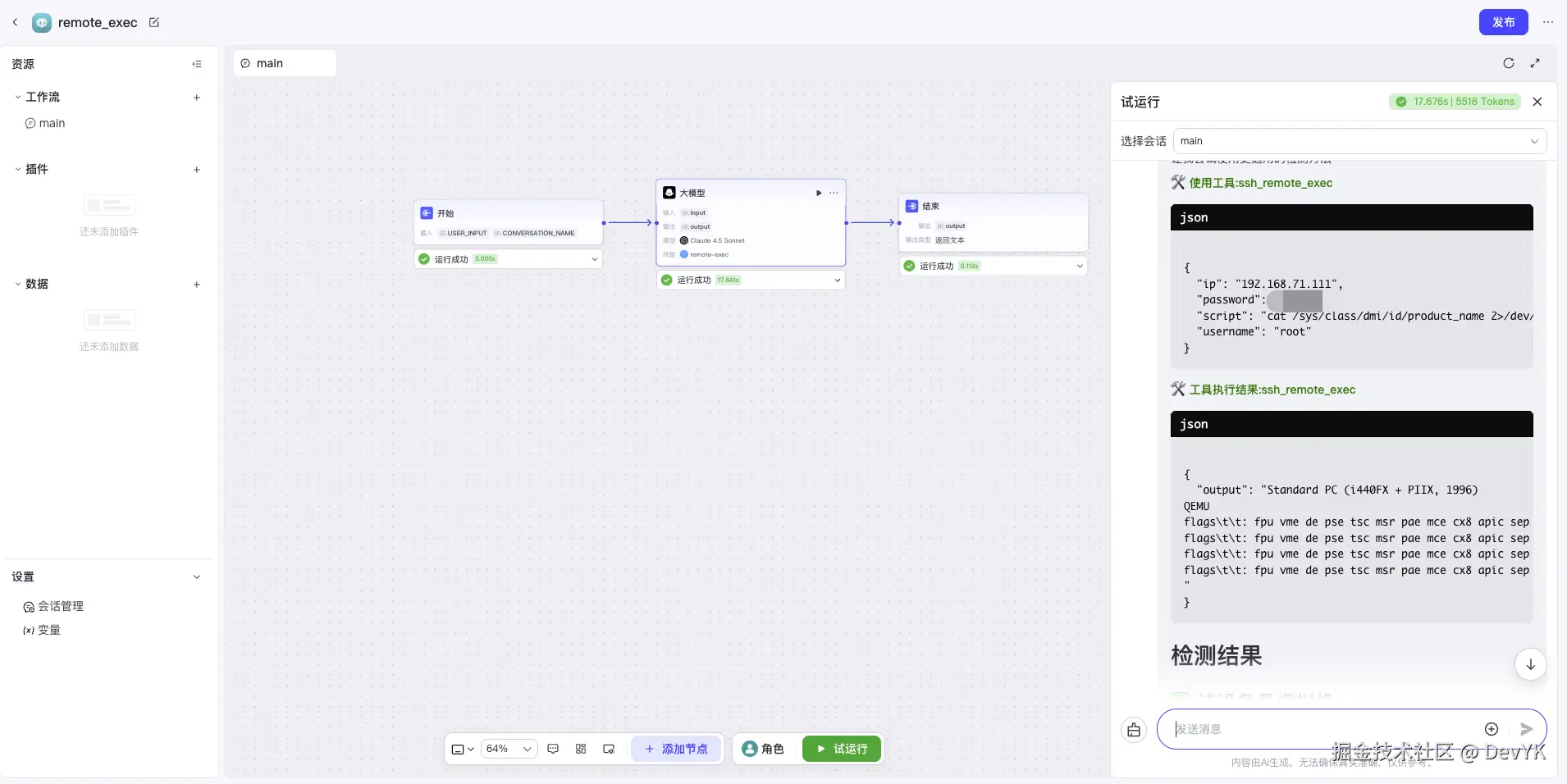Expand the 结束 node run result
This screenshot has width=1567, height=784.
click(1080, 266)
